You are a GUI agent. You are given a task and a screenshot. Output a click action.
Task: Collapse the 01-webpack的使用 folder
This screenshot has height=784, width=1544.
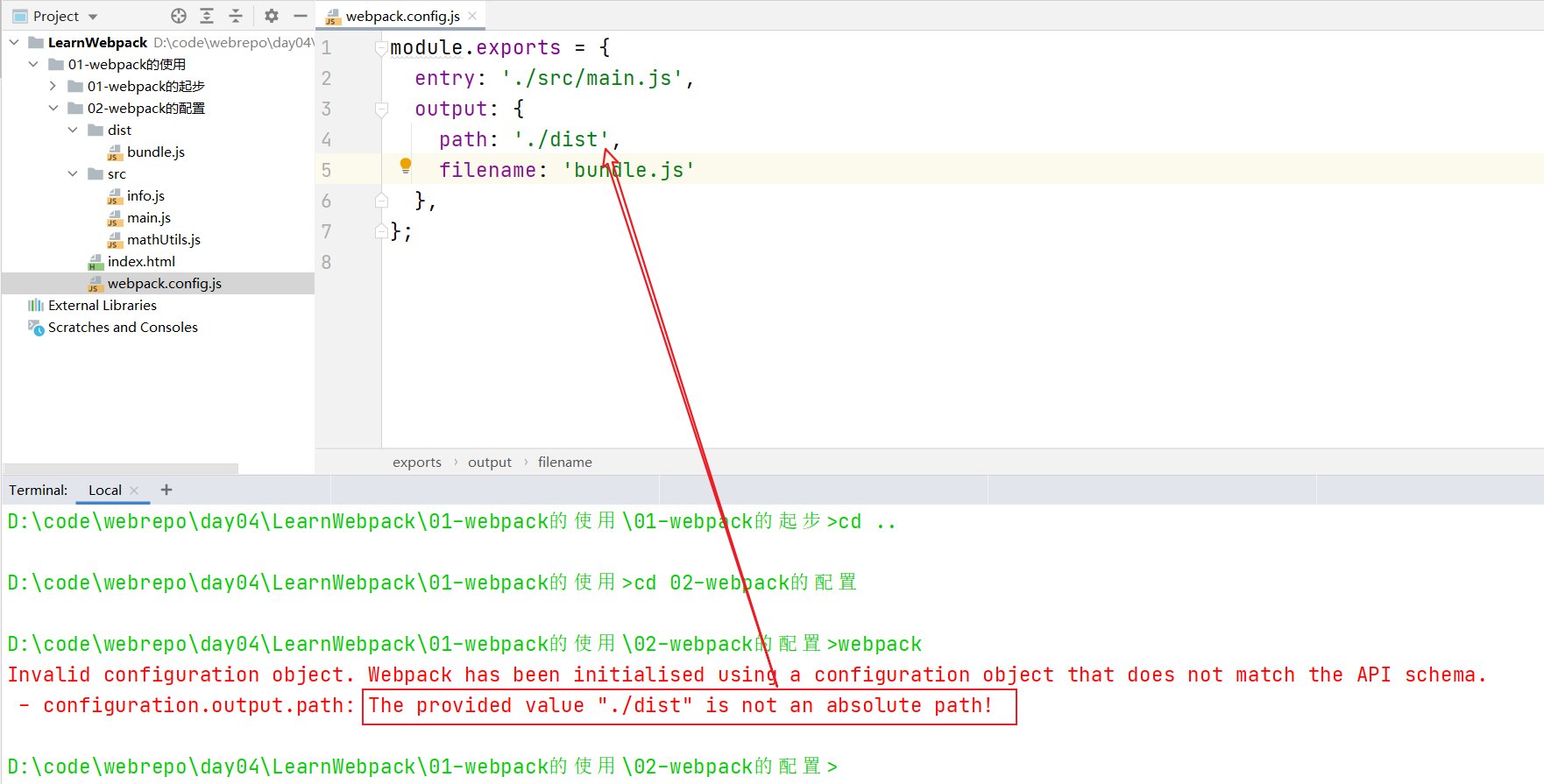(33, 64)
